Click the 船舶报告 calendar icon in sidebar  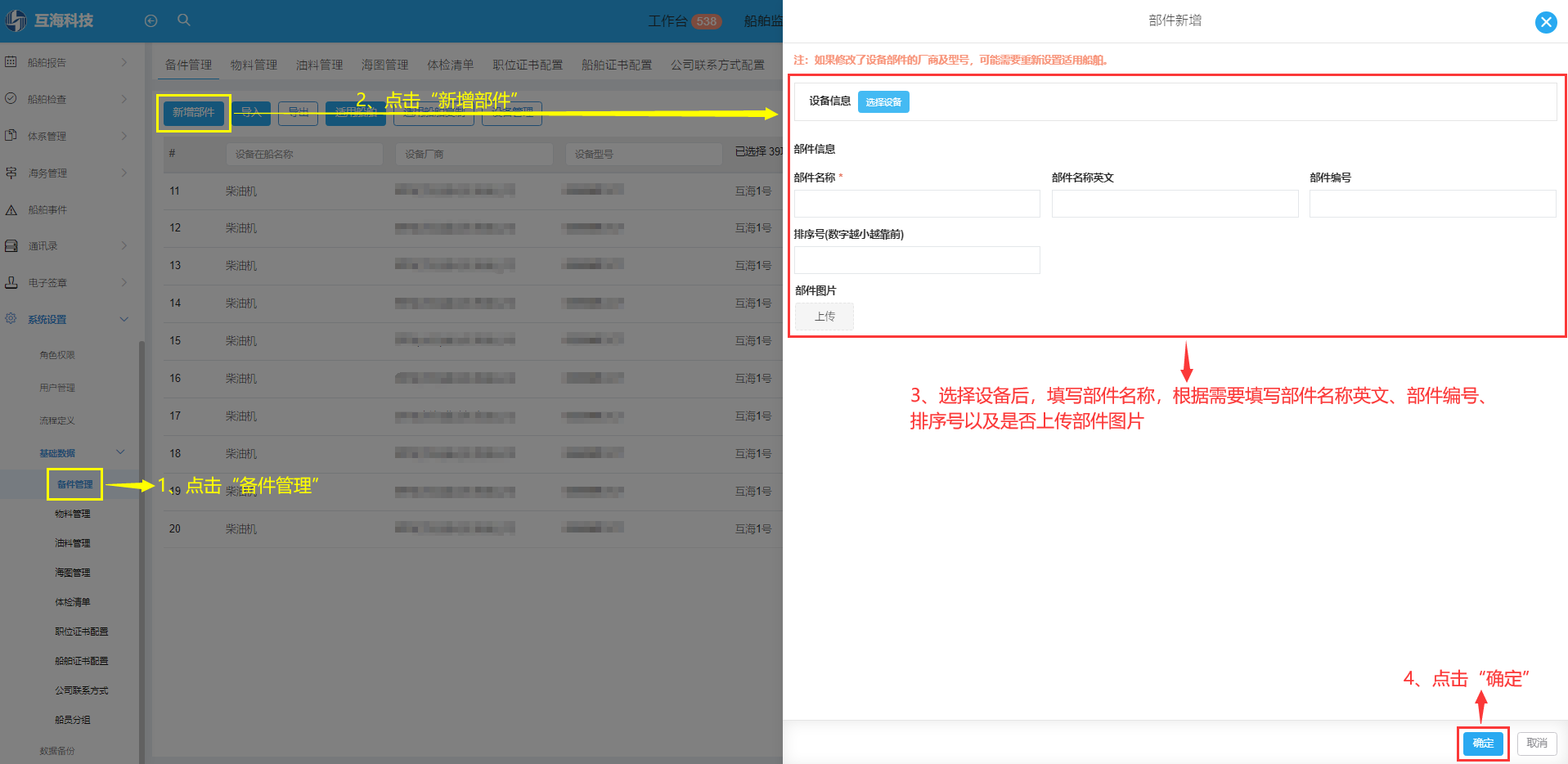tap(11, 62)
